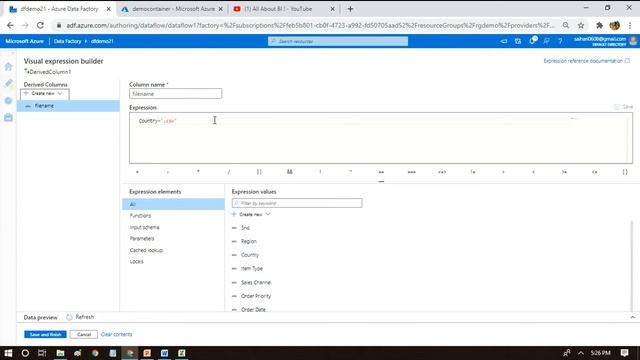Open the help question mark icon
This screenshot has width=640, height=360.
(560, 41)
